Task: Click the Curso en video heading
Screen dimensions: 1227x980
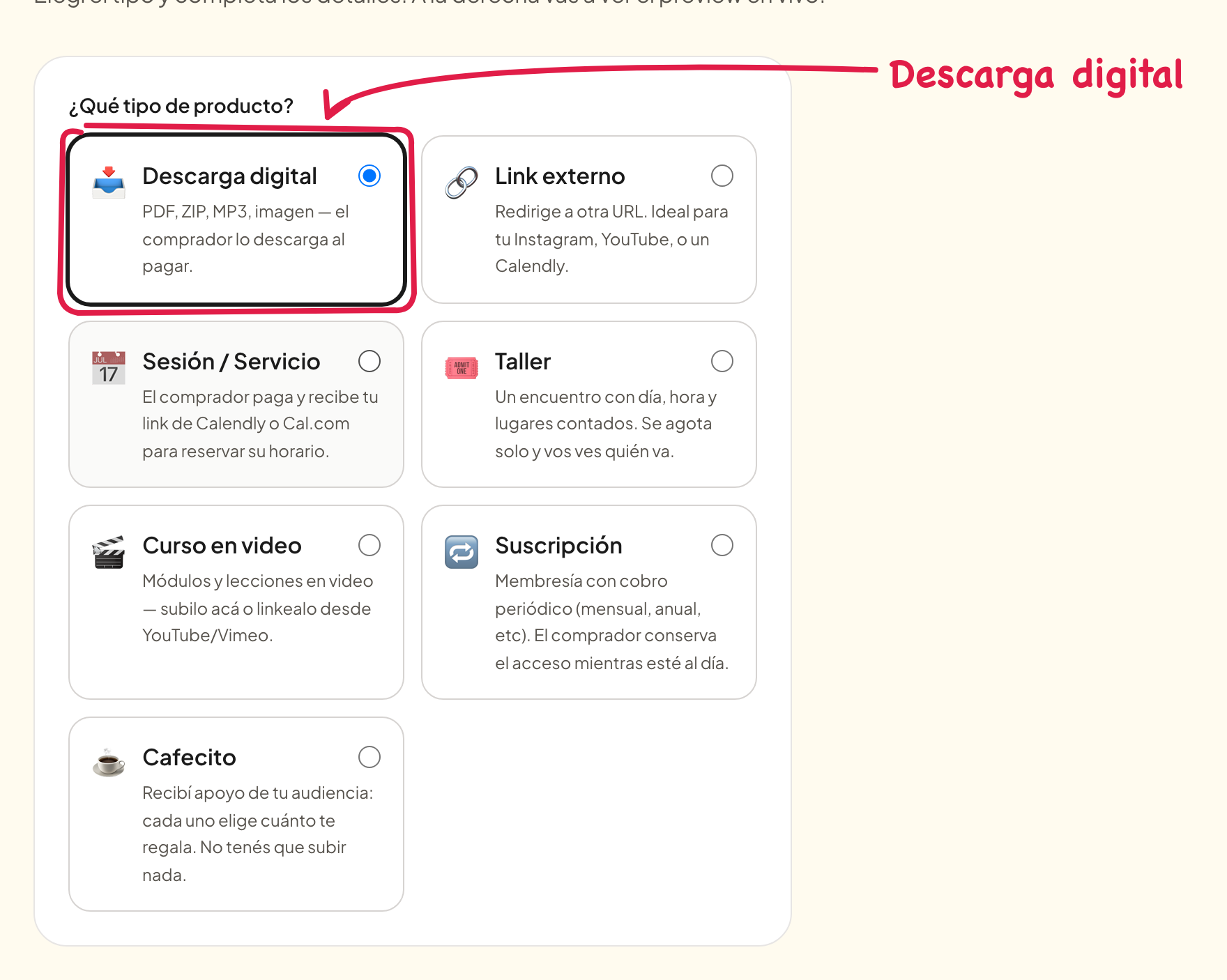Action: click(x=222, y=546)
